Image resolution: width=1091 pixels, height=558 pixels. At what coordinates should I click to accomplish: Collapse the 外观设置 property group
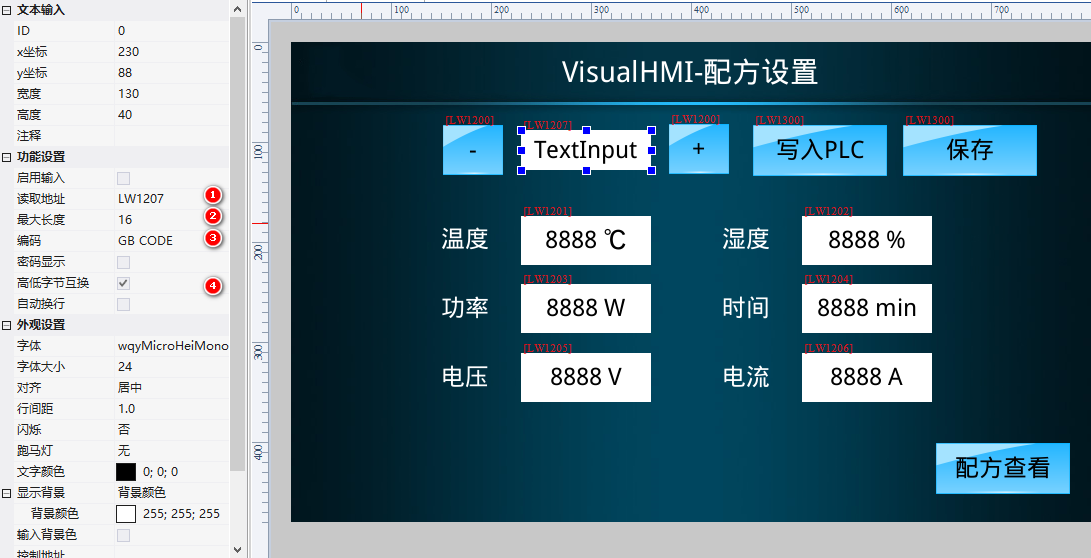pos(7,325)
